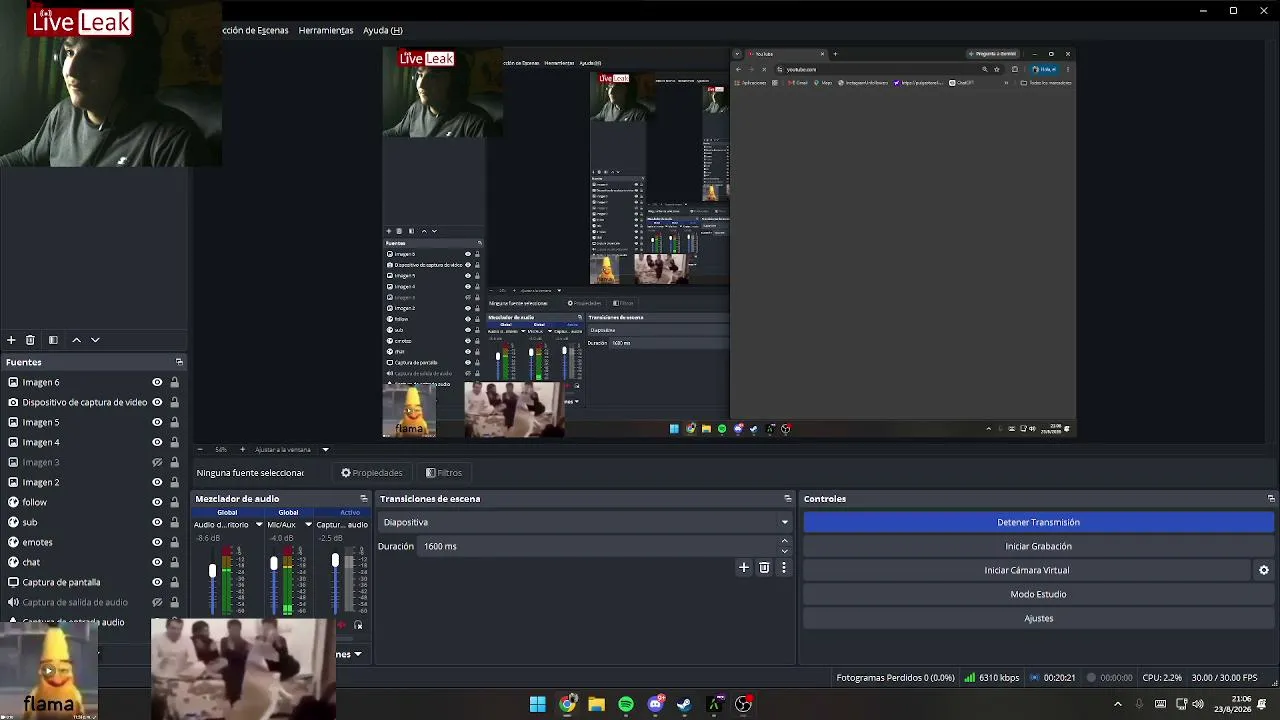Open Ajustes in the Controles panel

tap(1038, 618)
